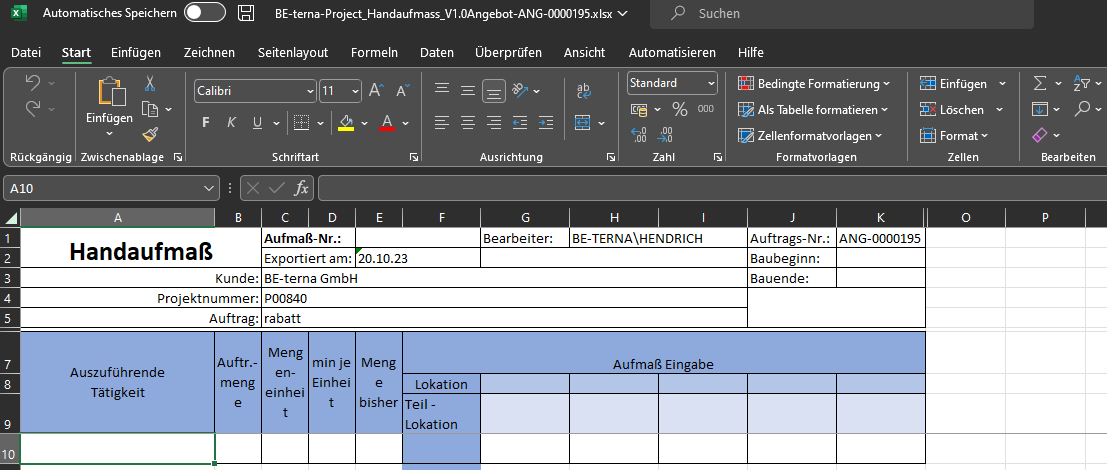Open Bedingte Formatierung menu
The image size is (1107, 470).
tap(814, 84)
